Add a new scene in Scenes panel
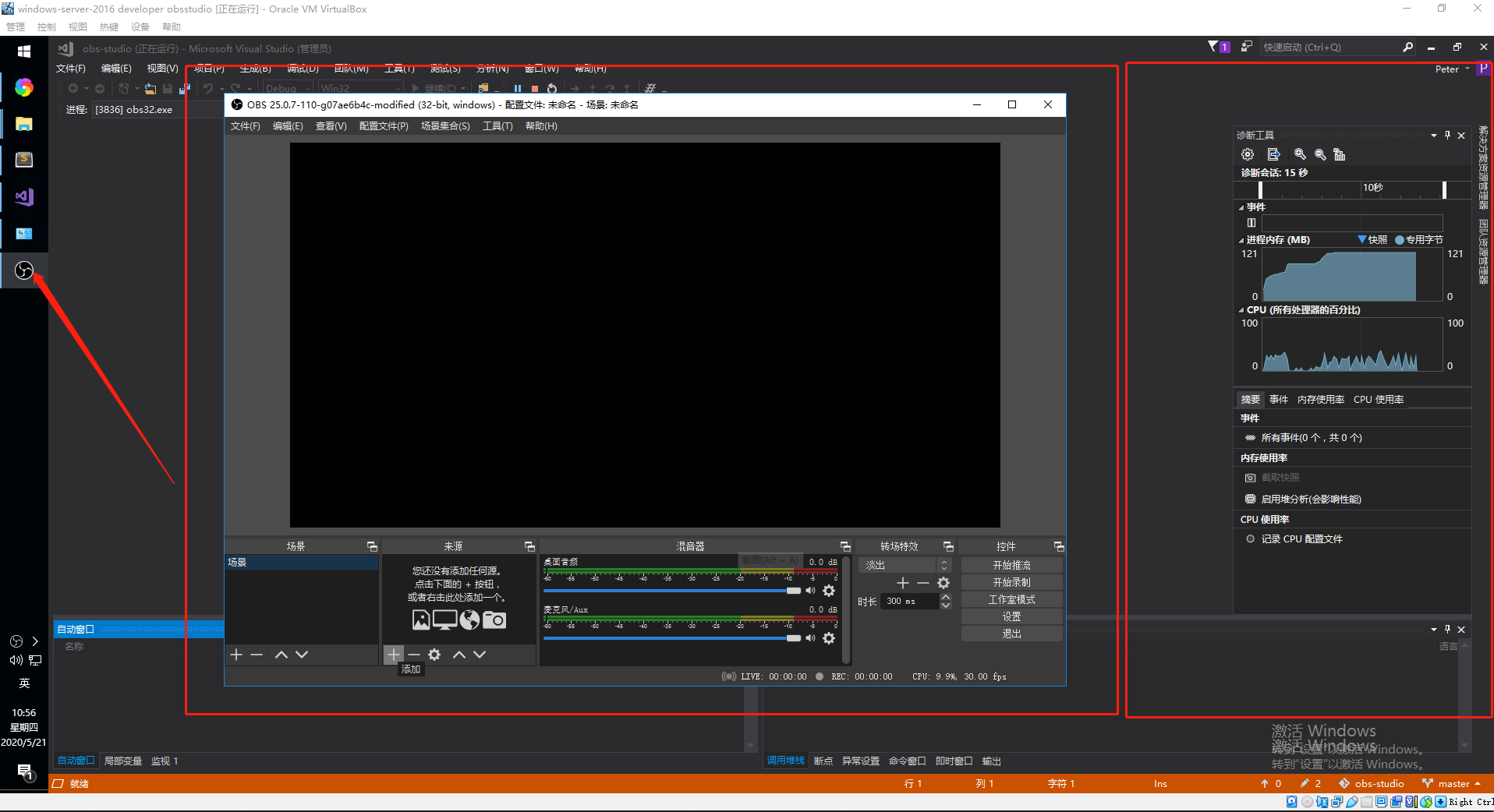1494x812 pixels. tap(236, 655)
